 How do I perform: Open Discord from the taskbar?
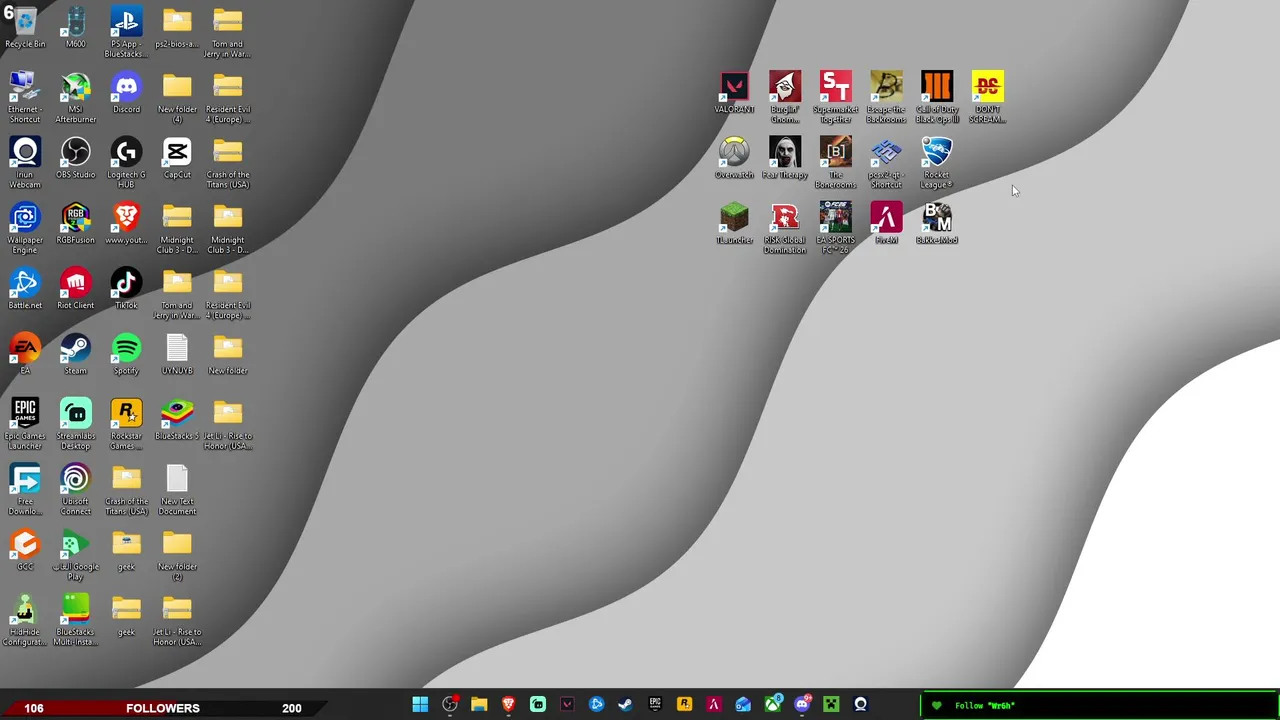tap(802, 705)
